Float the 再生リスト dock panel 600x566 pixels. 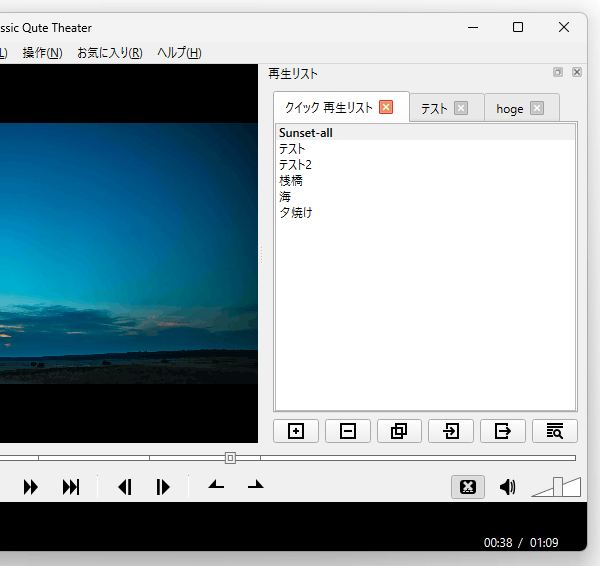[x=558, y=72]
